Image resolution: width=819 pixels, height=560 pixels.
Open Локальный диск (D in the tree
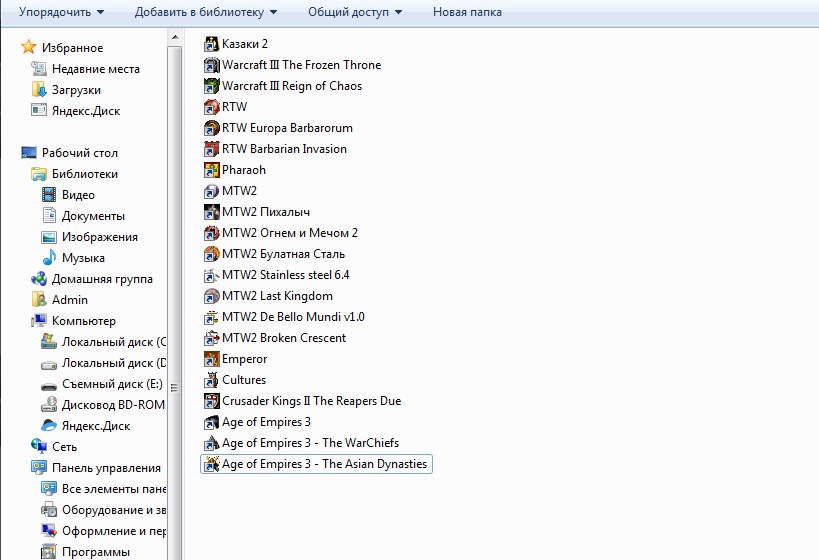tap(113, 363)
